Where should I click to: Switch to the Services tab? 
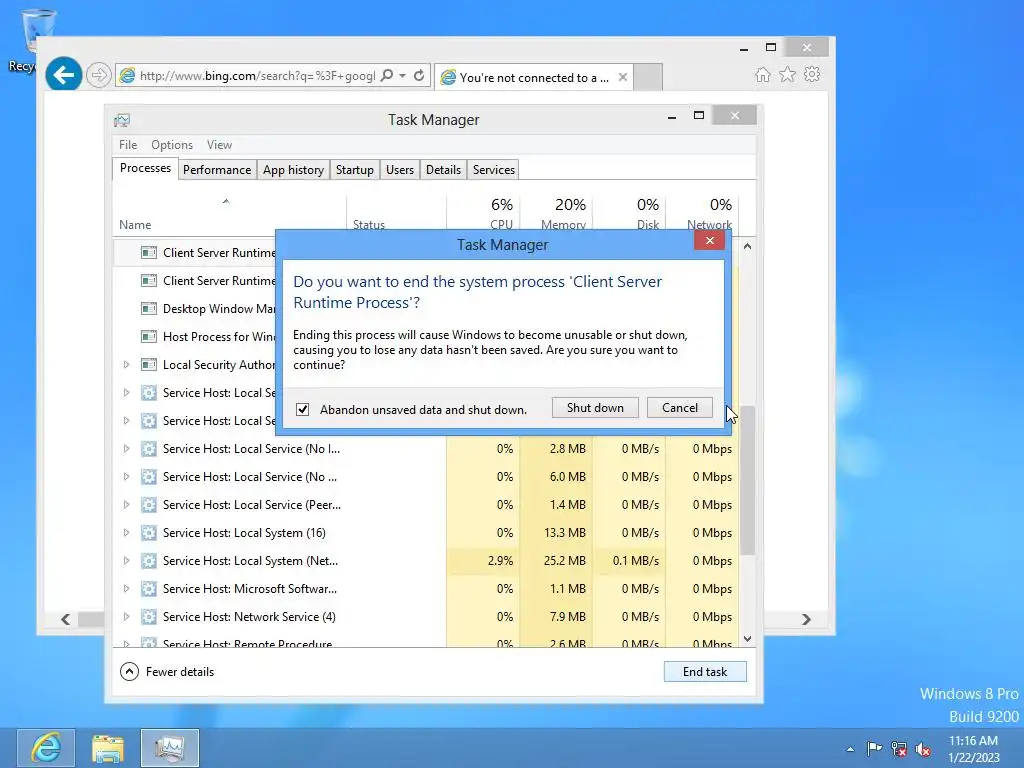click(494, 170)
